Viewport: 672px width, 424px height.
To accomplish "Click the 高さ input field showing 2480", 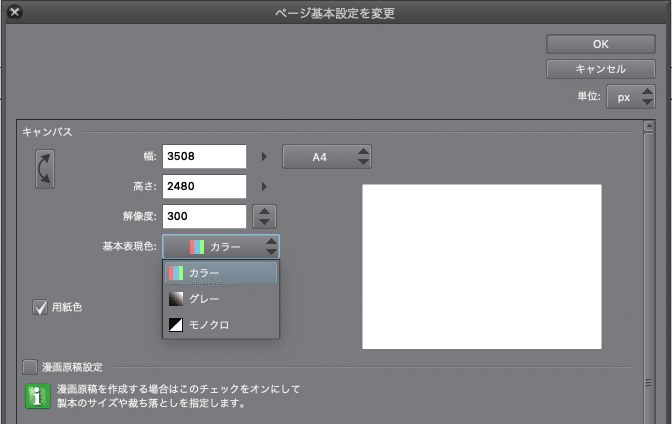I will (x=204, y=186).
